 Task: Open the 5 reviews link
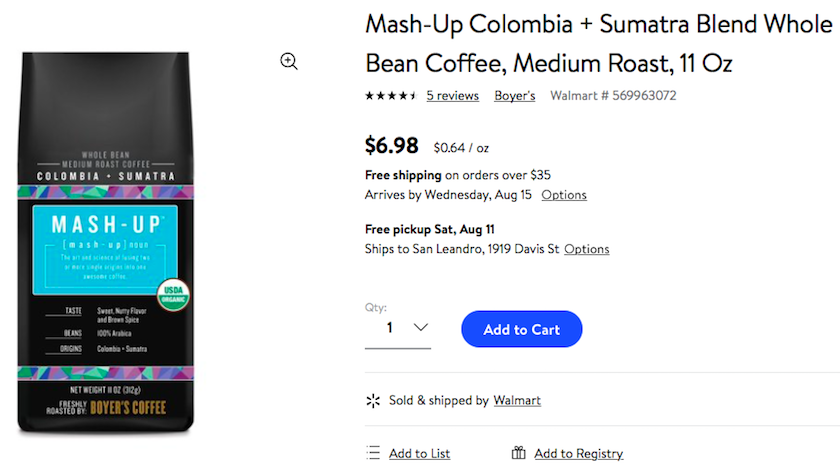(452, 96)
